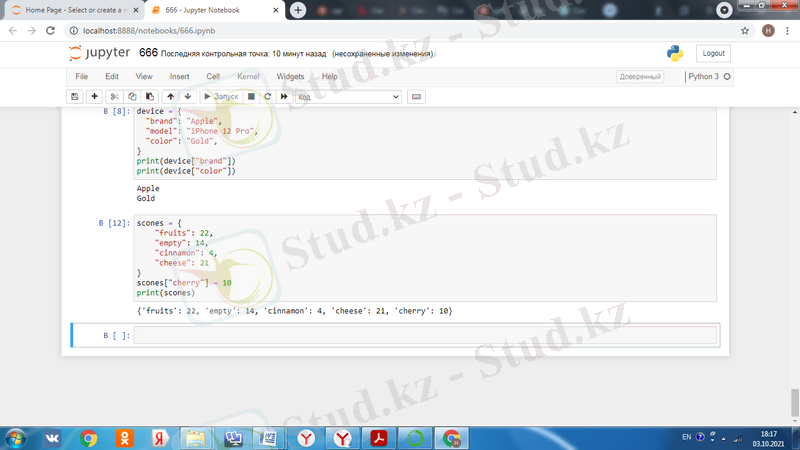Open Google Chrome from taskbar

click(x=88, y=438)
